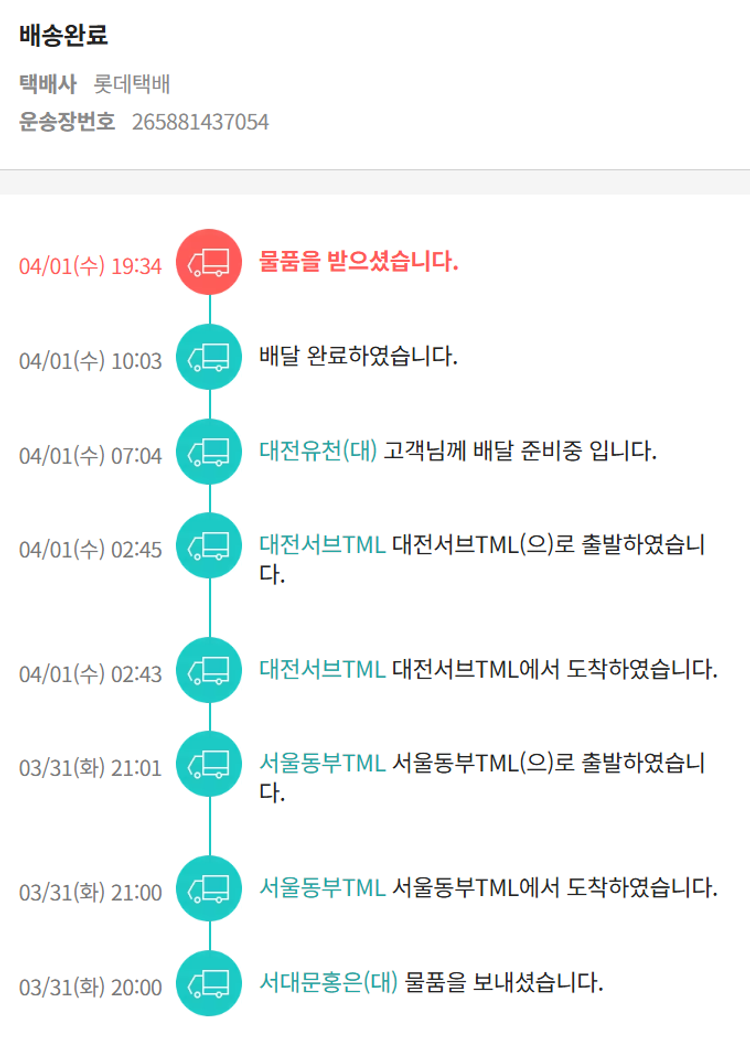The width and height of the screenshot is (750, 1051).
Task: Click the 03/31(화) 20:00 timestamp
Action: [x=90, y=987]
